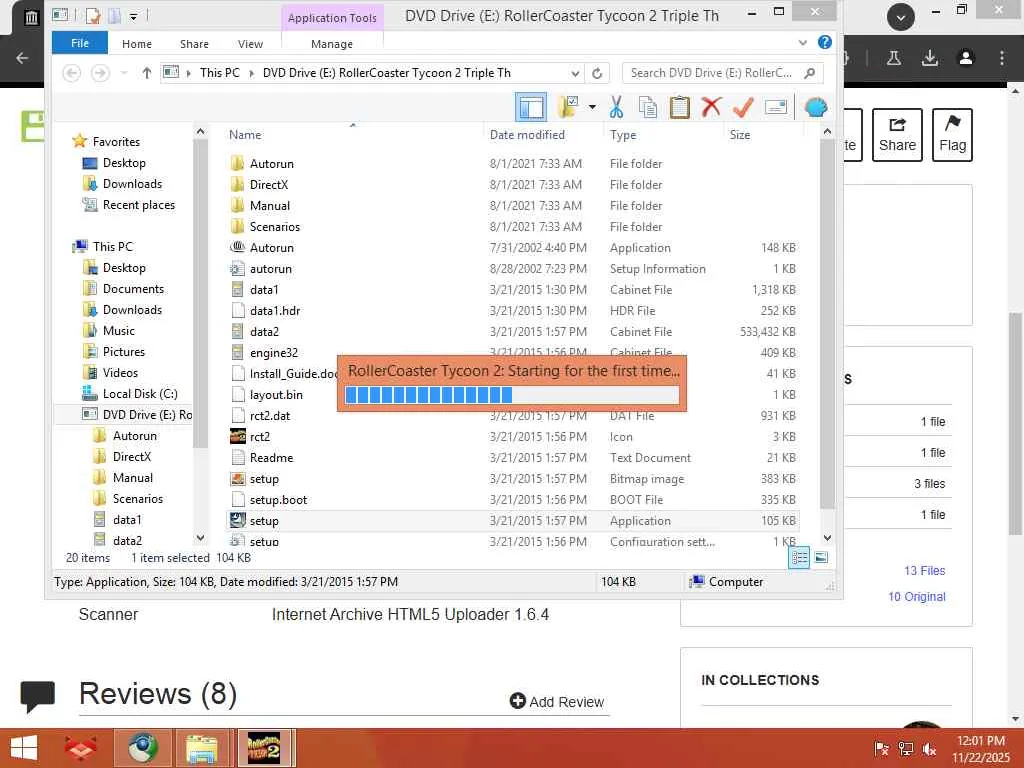The width and height of the screenshot is (1024, 768).
Task: Open the File ribbon tab
Action: point(80,43)
